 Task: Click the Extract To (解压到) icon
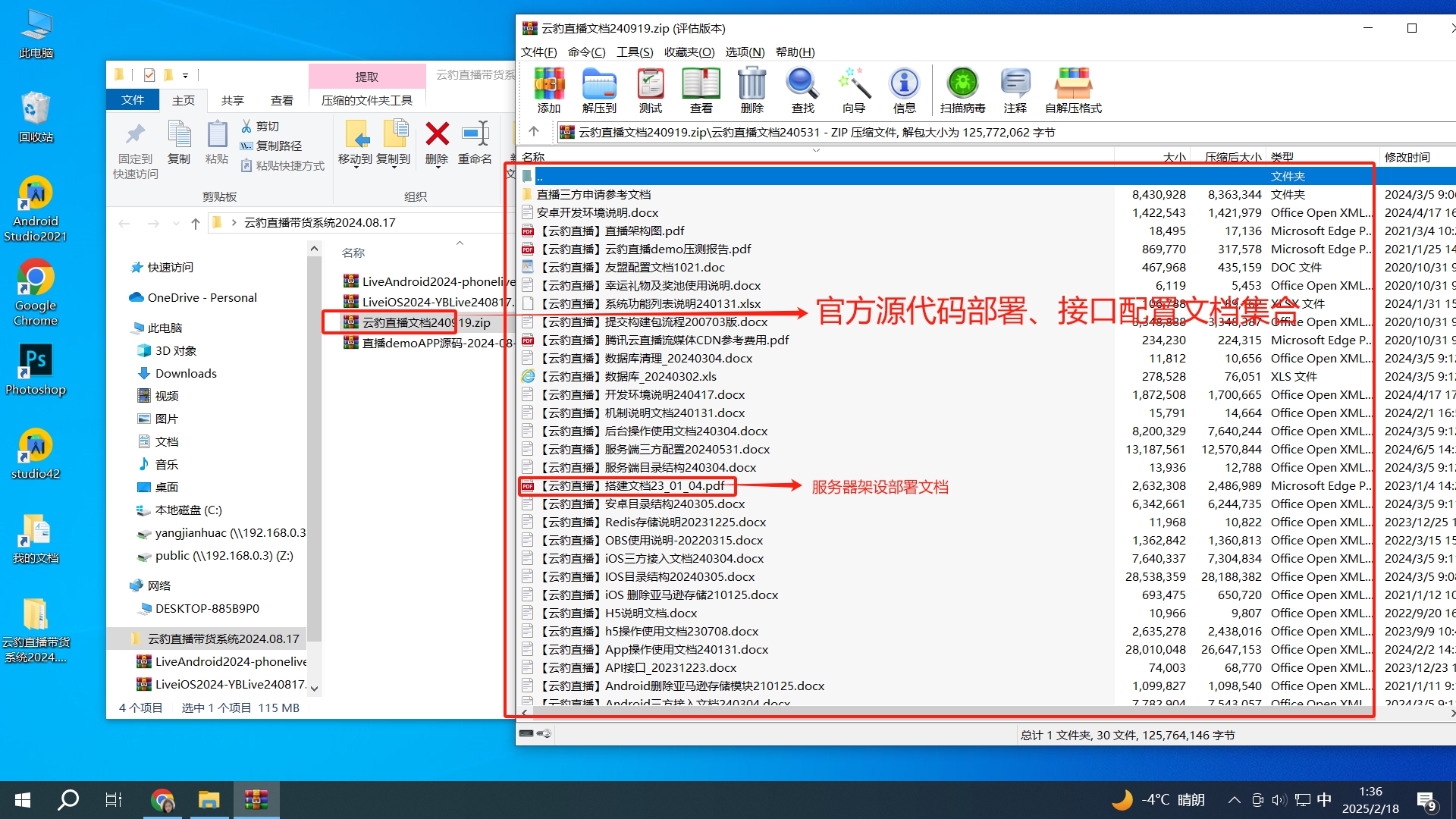[599, 90]
